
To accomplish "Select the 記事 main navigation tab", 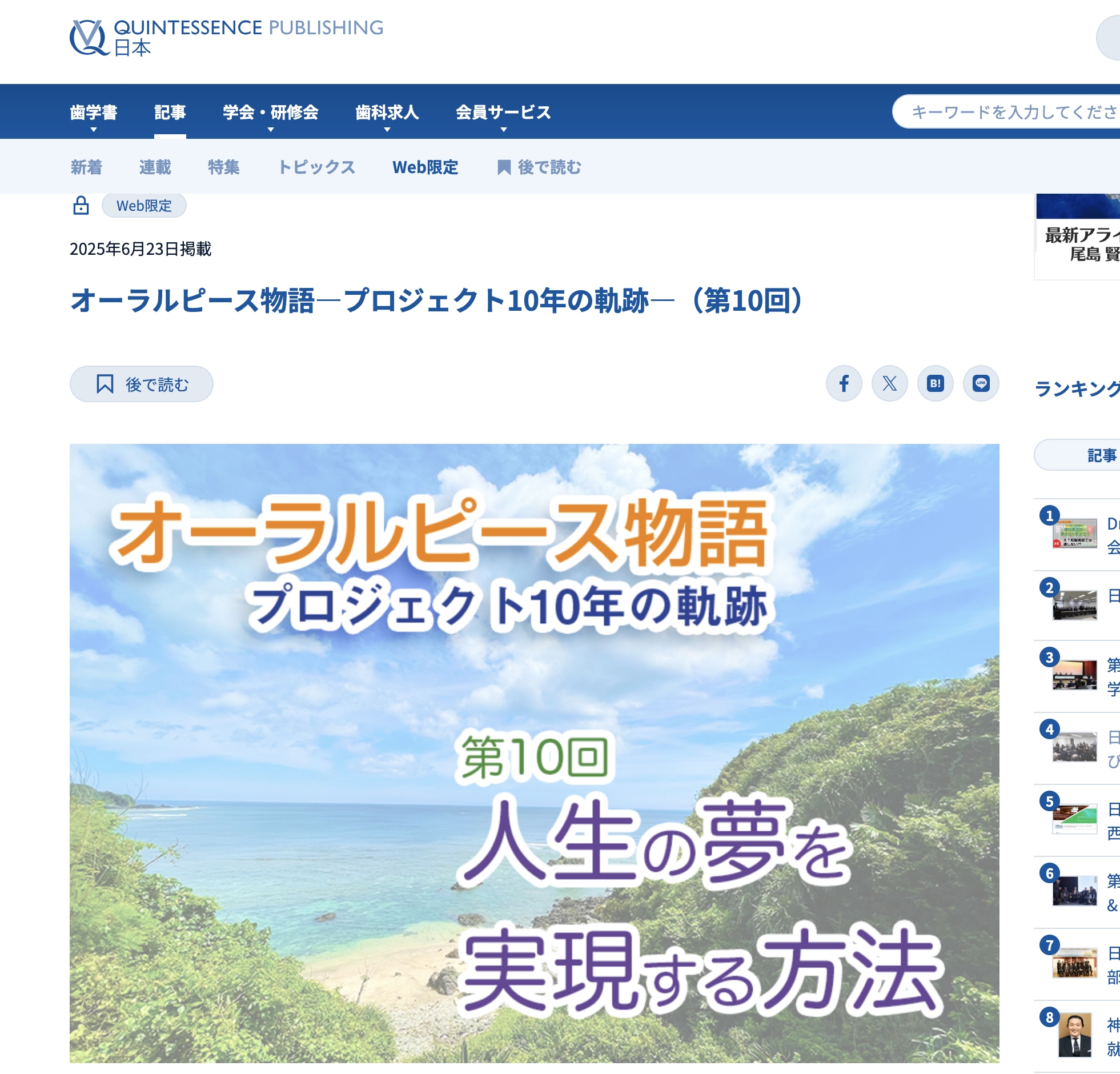I will 170,112.
